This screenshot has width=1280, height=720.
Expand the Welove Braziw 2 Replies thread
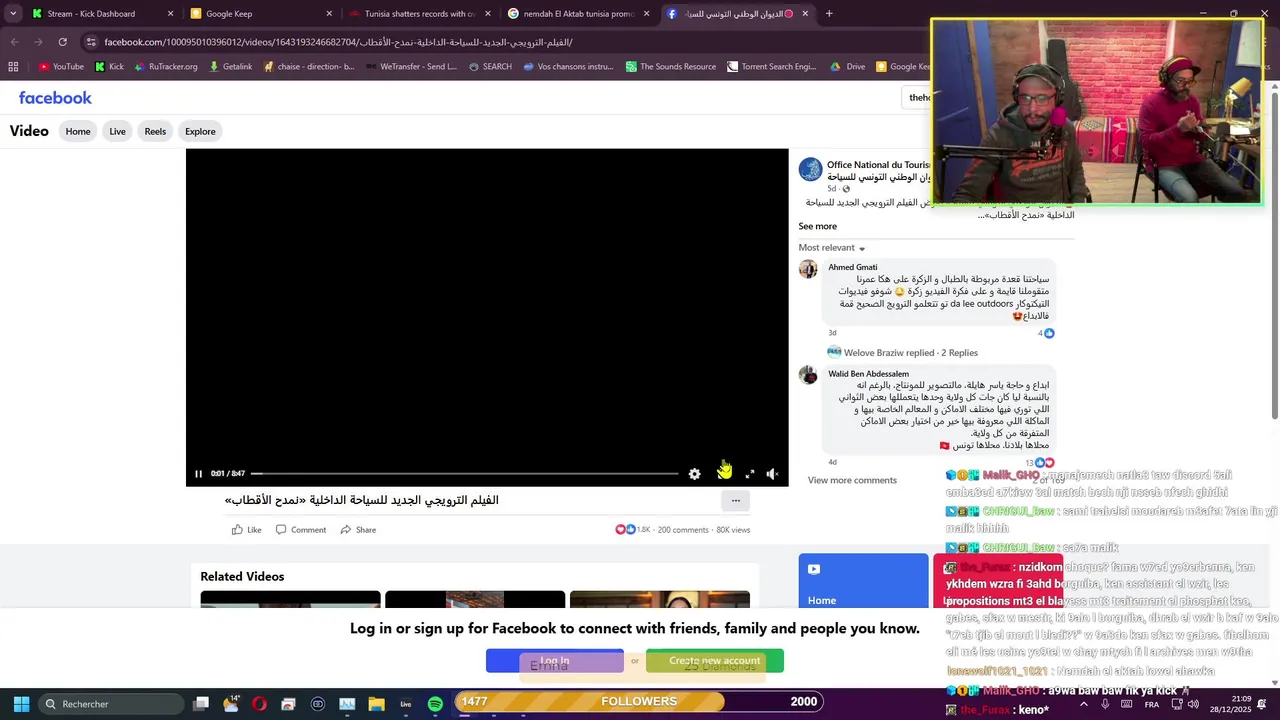[910, 353]
